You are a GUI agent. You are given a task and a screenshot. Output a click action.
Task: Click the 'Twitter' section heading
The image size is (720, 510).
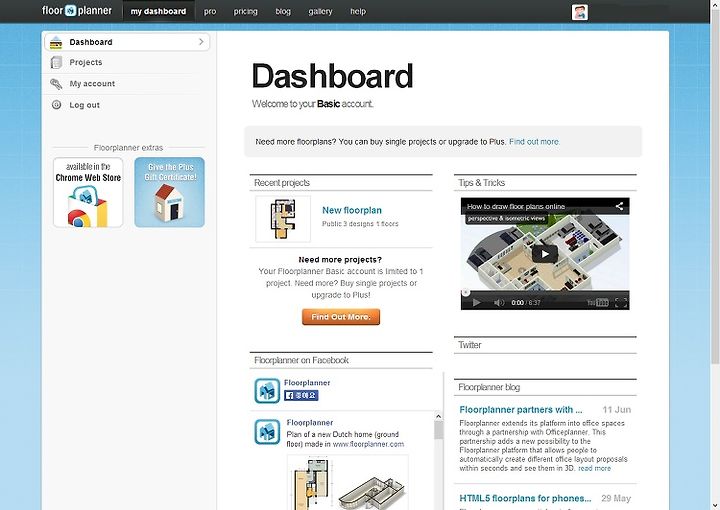click(x=469, y=345)
